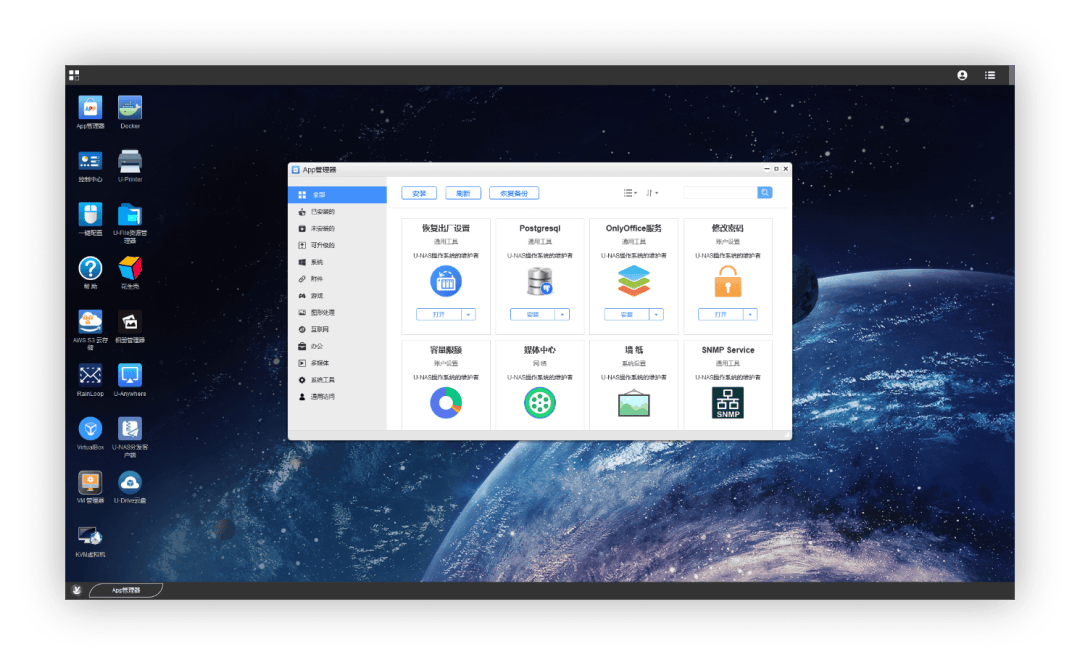1080x665 pixels.
Task: Open the KVM virtual machine desktop icon
Action: pyautogui.click(x=90, y=536)
